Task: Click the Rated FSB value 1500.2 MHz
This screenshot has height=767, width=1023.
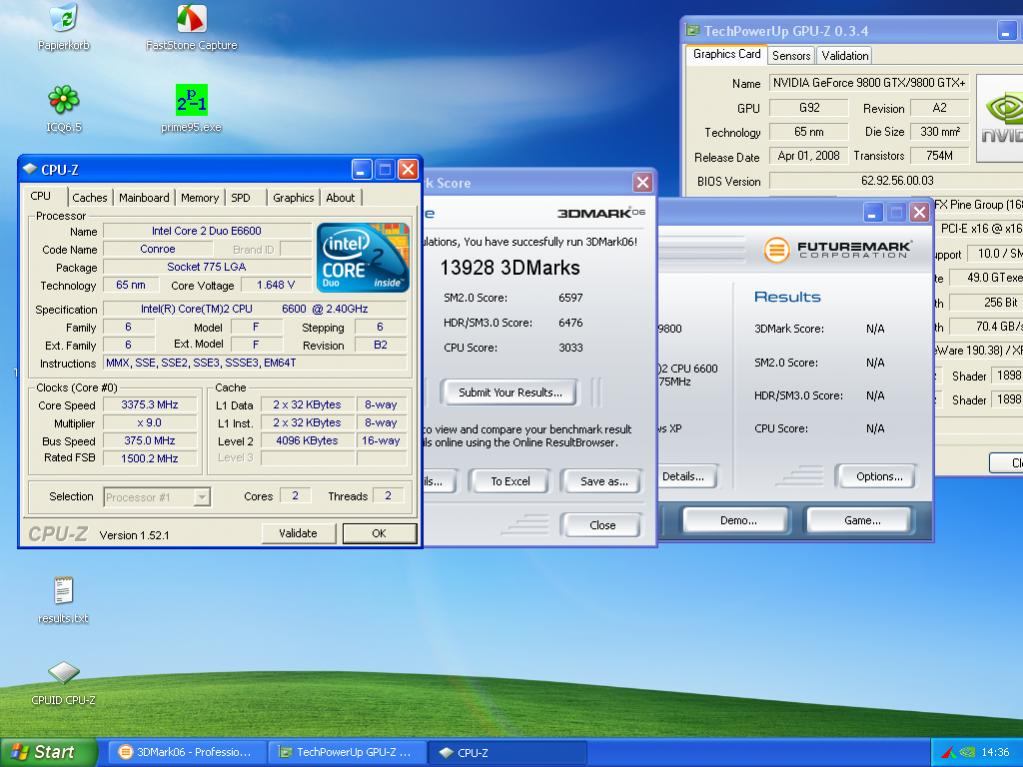Action: coord(149,458)
